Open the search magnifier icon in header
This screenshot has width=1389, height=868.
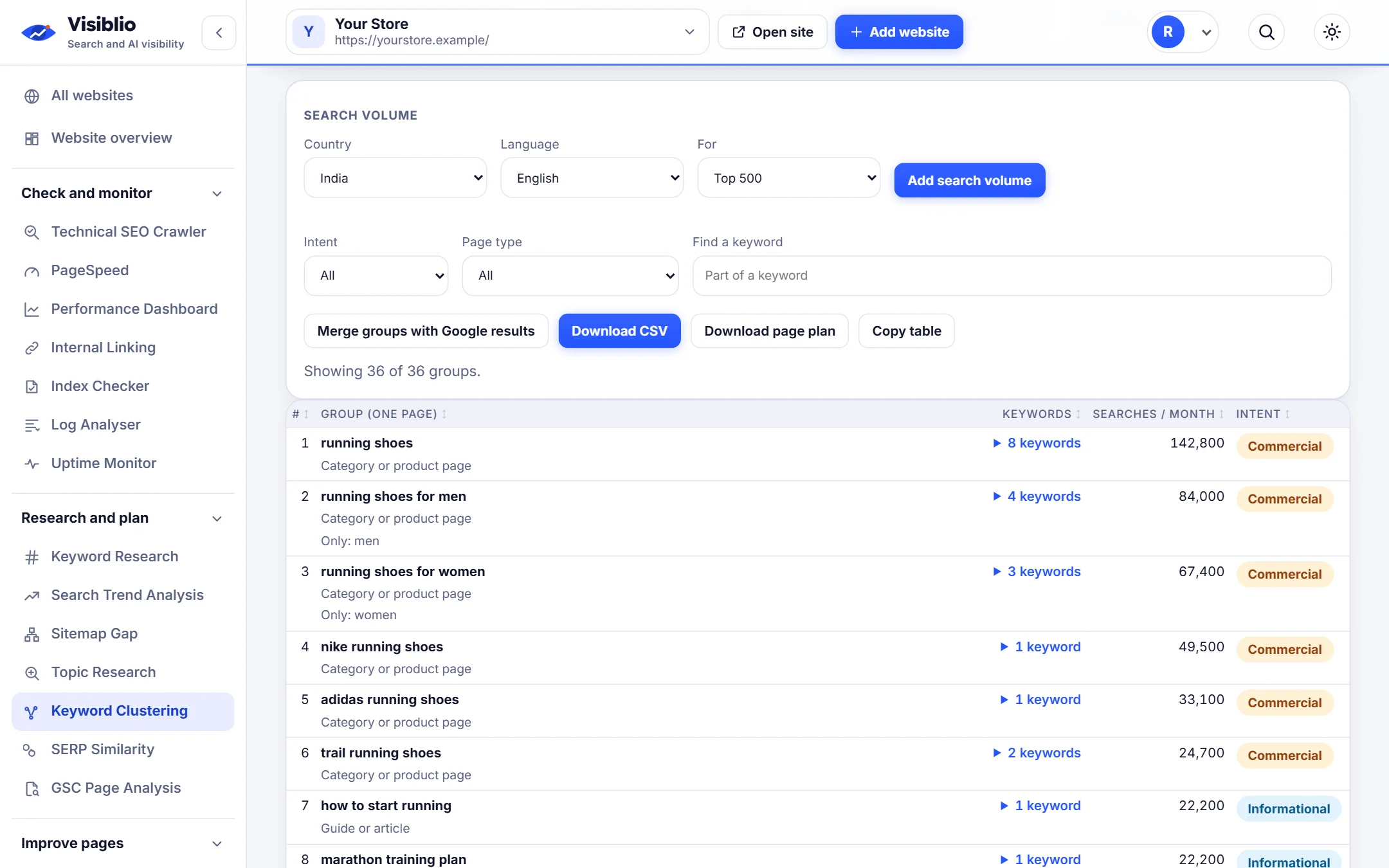[x=1266, y=32]
